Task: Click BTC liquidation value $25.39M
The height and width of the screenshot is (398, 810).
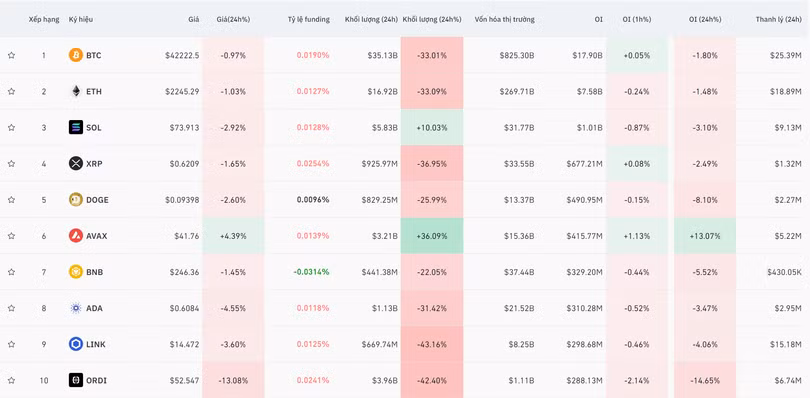Action: coord(786,55)
